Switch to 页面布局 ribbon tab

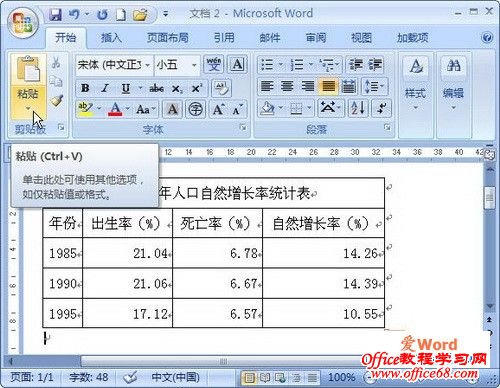(168, 38)
